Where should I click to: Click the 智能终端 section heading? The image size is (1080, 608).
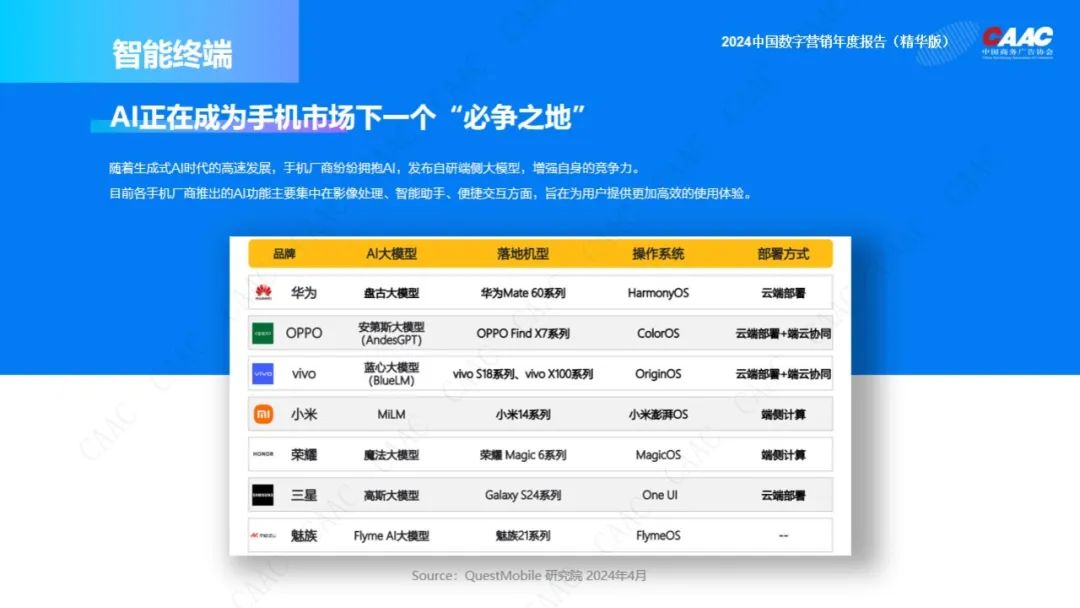coord(172,54)
